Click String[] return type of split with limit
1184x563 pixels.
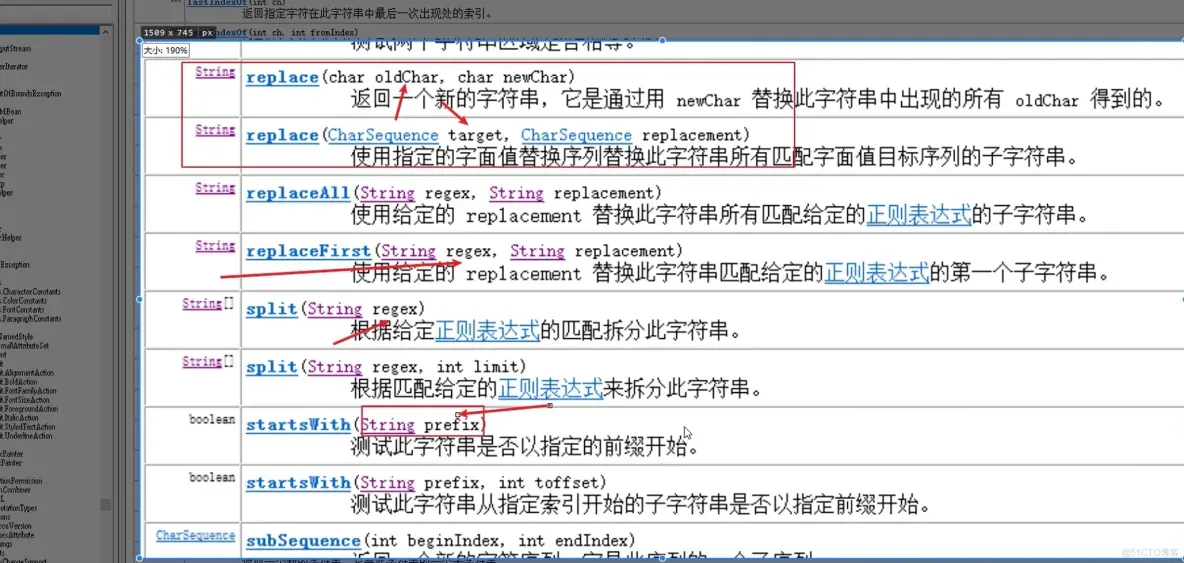tap(209, 361)
